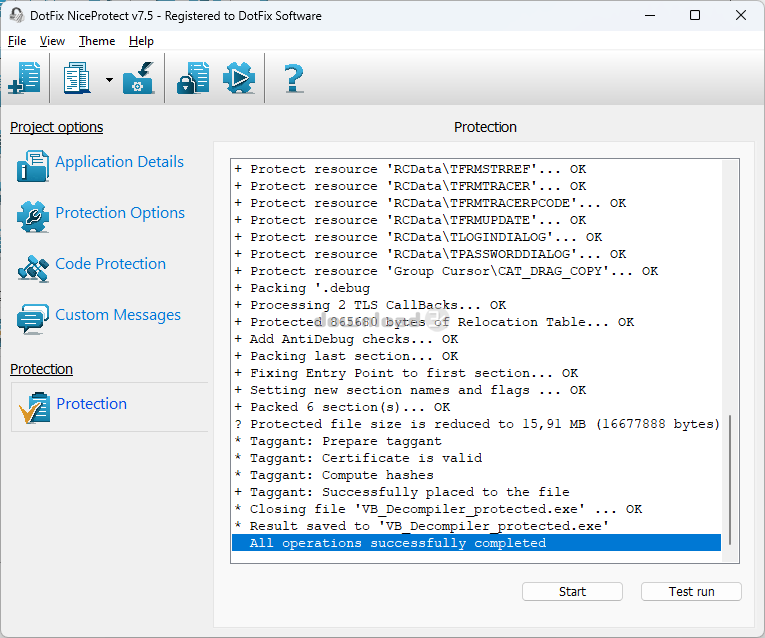This screenshot has width=765, height=638.
Task: Click the Save Project folder icon
Action: pyautogui.click(x=139, y=78)
